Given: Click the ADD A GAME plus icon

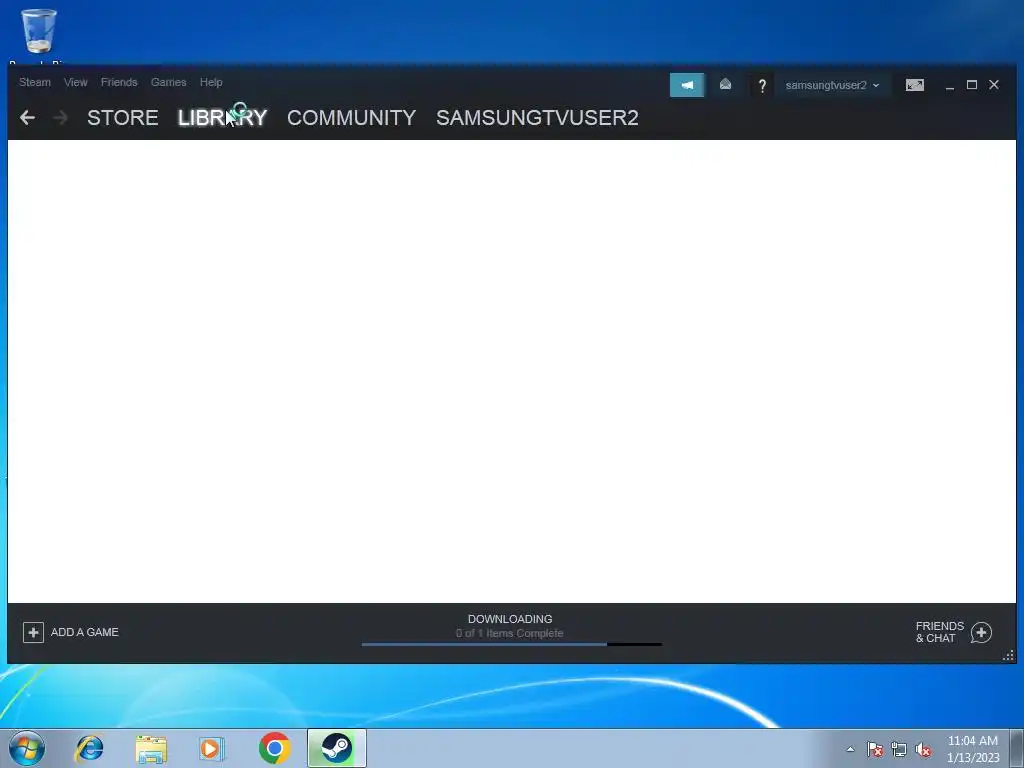Looking at the screenshot, I should click(x=33, y=632).
